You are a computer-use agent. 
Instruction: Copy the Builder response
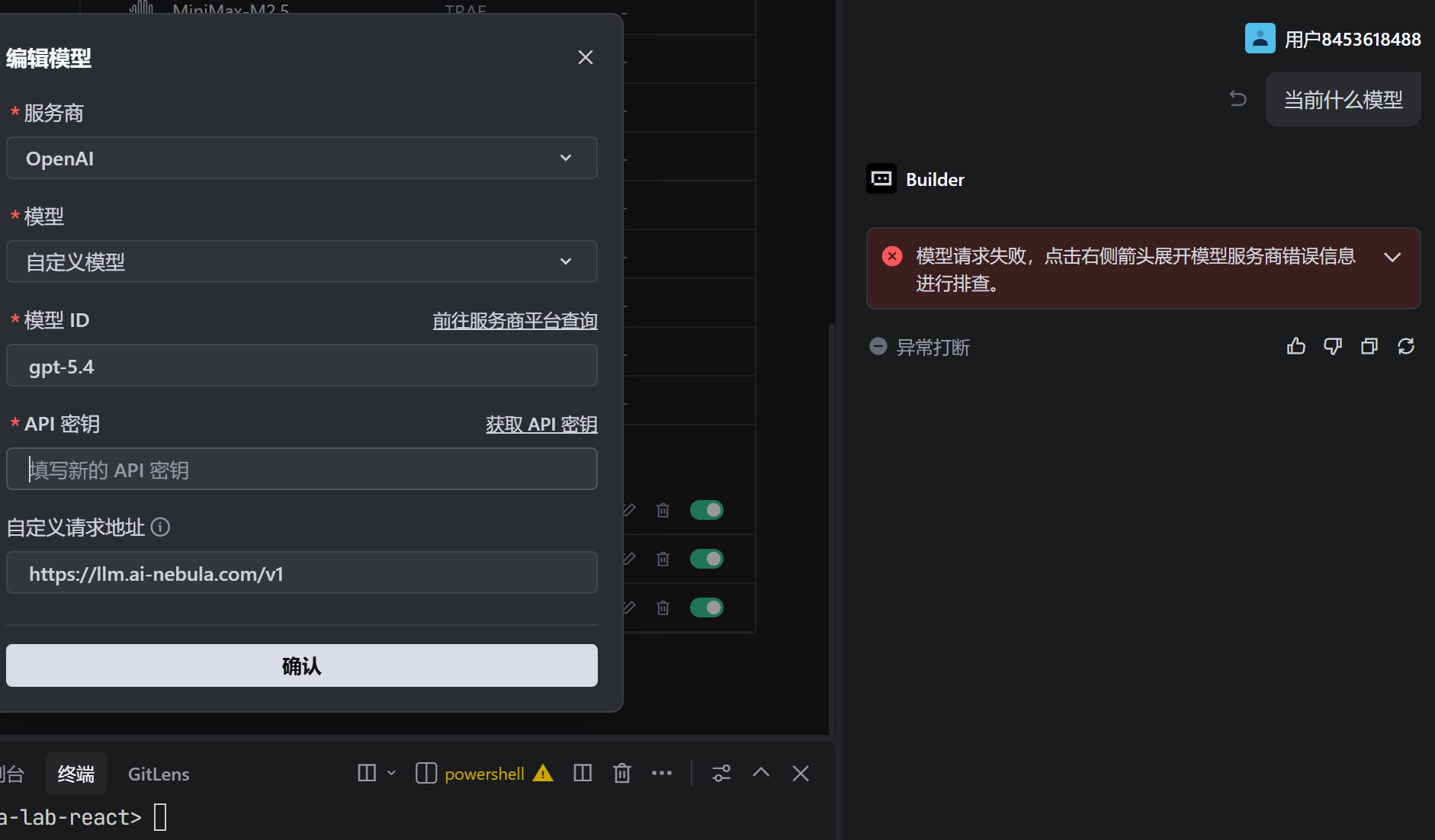tap(1369, 346)
